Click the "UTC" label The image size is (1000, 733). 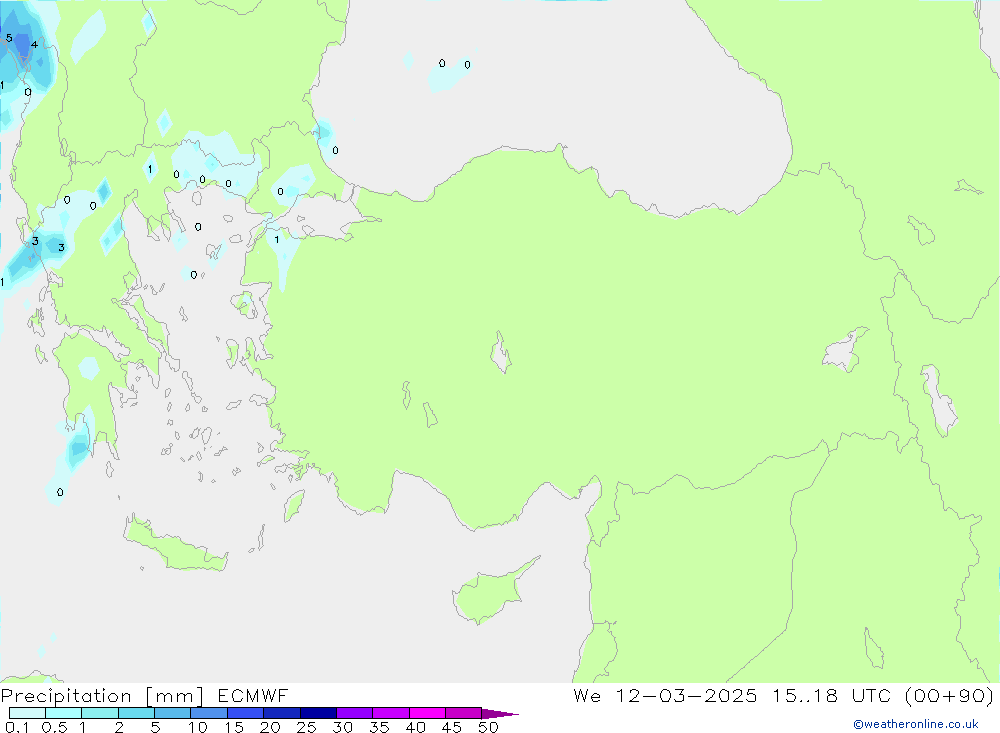tap(871, 695)
